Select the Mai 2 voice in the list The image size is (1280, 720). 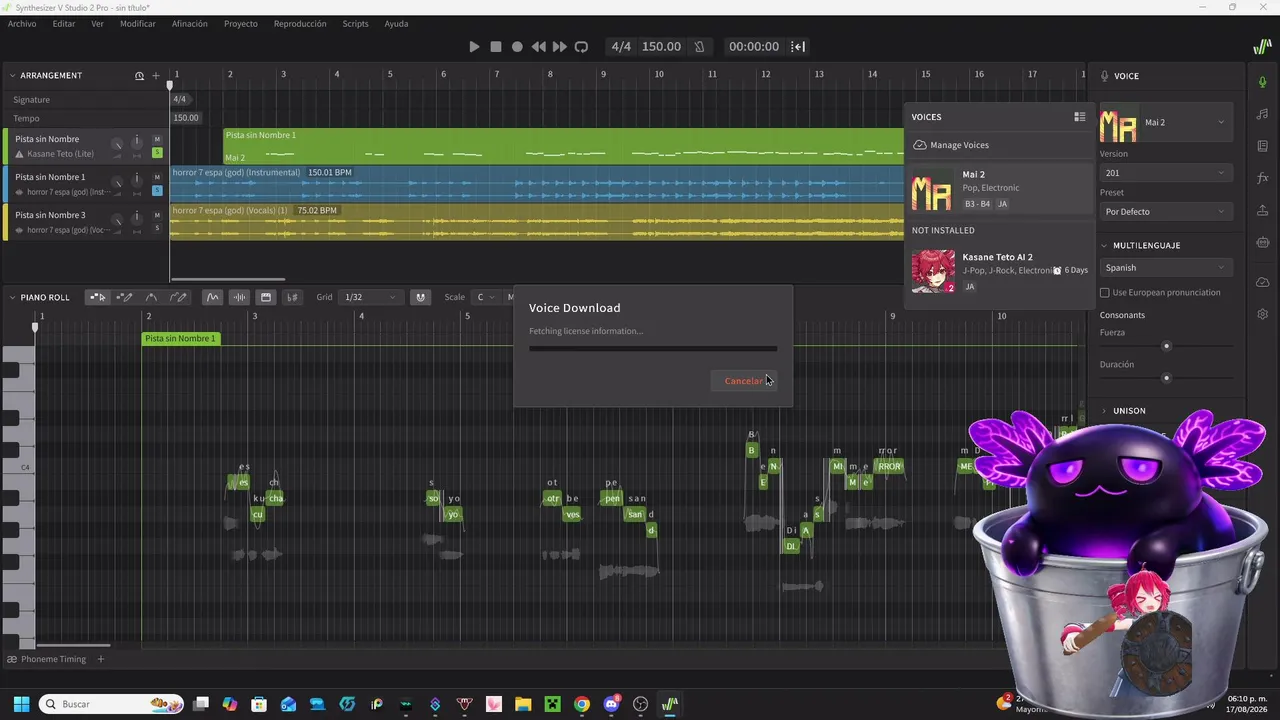[x=999, y=189]
